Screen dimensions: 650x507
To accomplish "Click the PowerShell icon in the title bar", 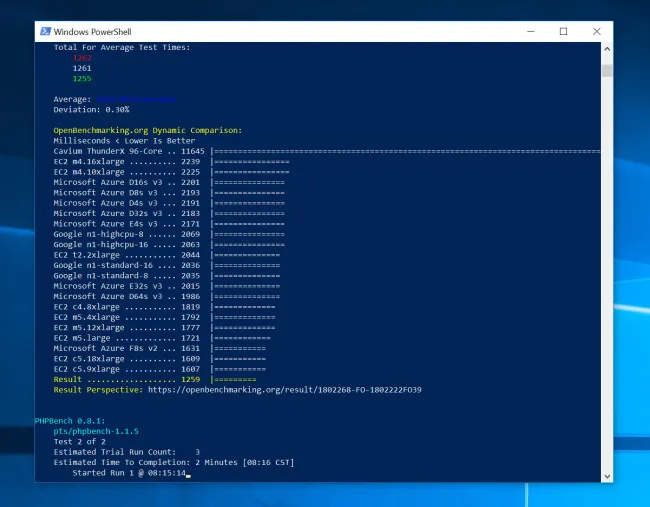I will coord(45,32).
